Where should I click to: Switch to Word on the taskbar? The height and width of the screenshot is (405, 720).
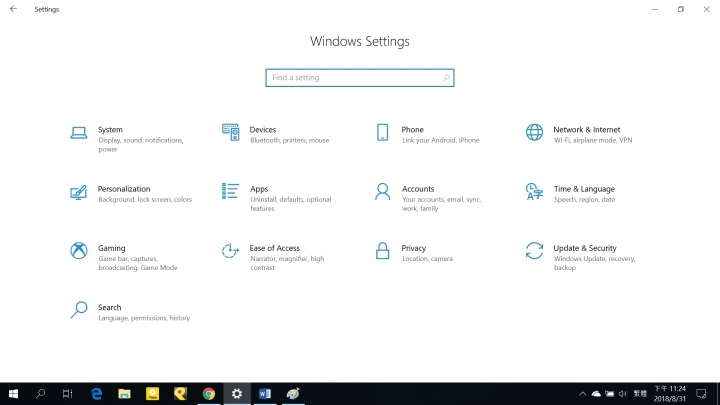[x=265, y=394]
